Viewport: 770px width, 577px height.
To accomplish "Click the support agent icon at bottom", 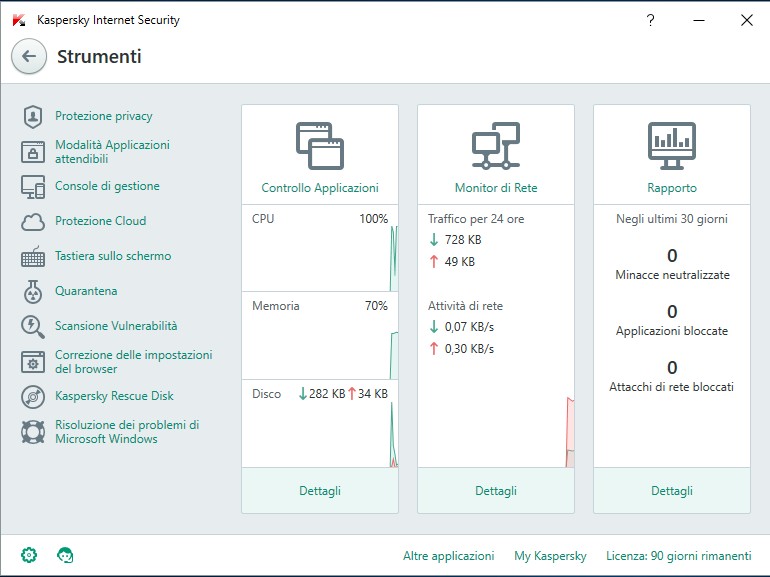I will 65,555.
